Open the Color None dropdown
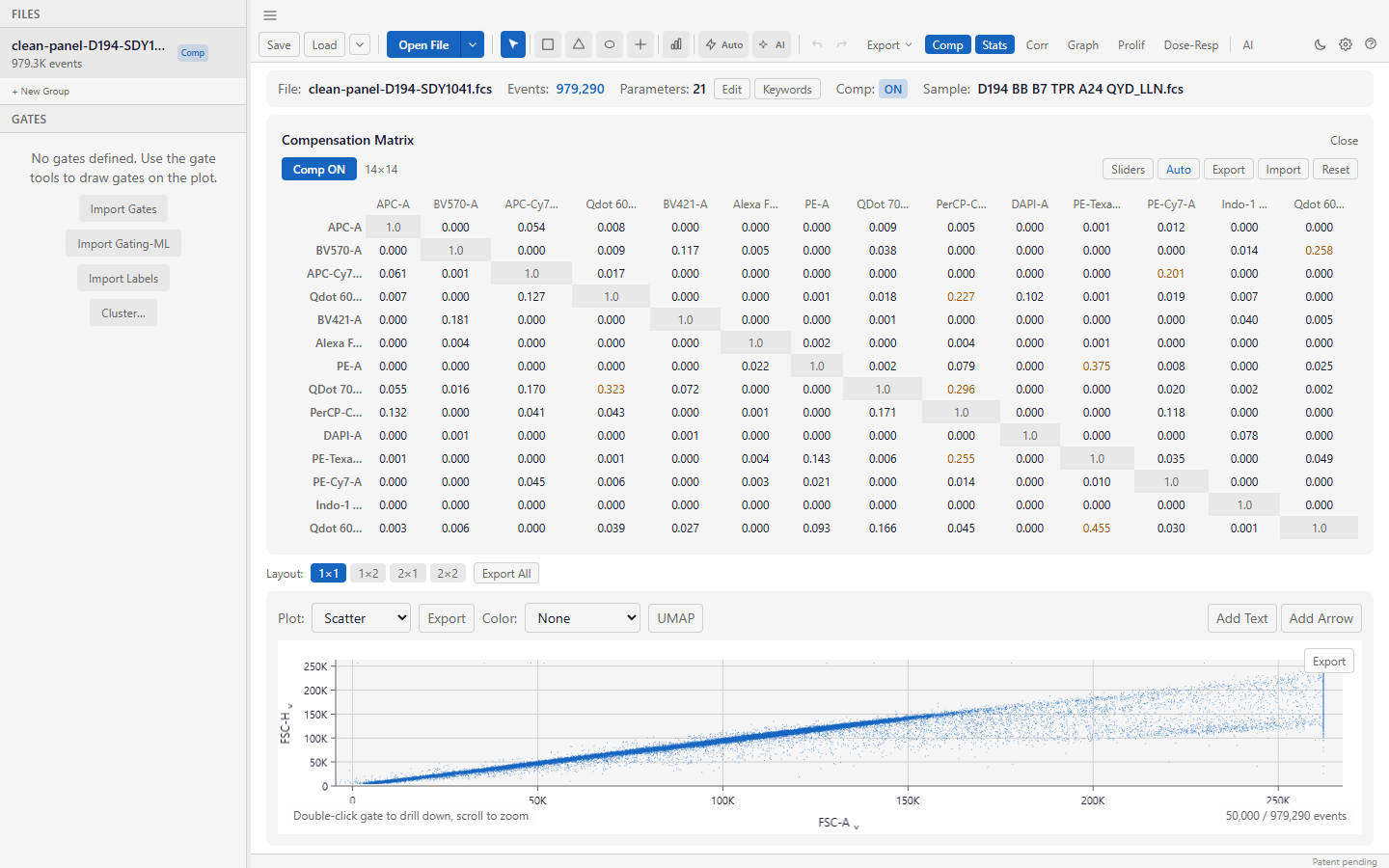 click(582, 618)
